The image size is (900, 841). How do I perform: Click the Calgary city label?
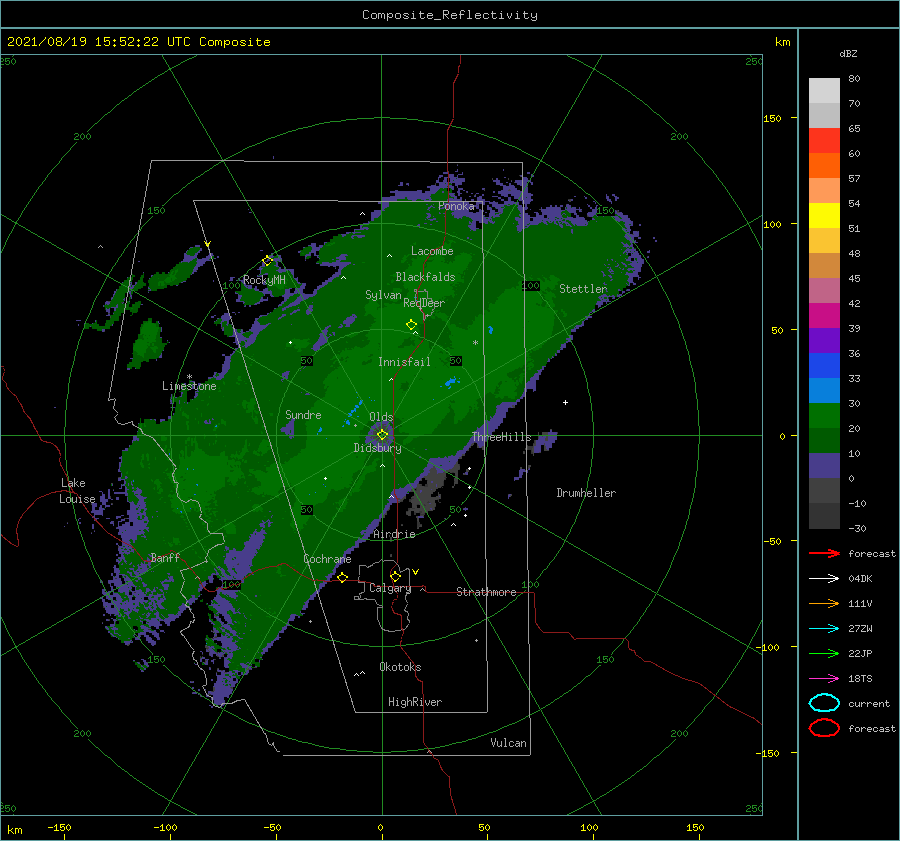click(390, 588)
